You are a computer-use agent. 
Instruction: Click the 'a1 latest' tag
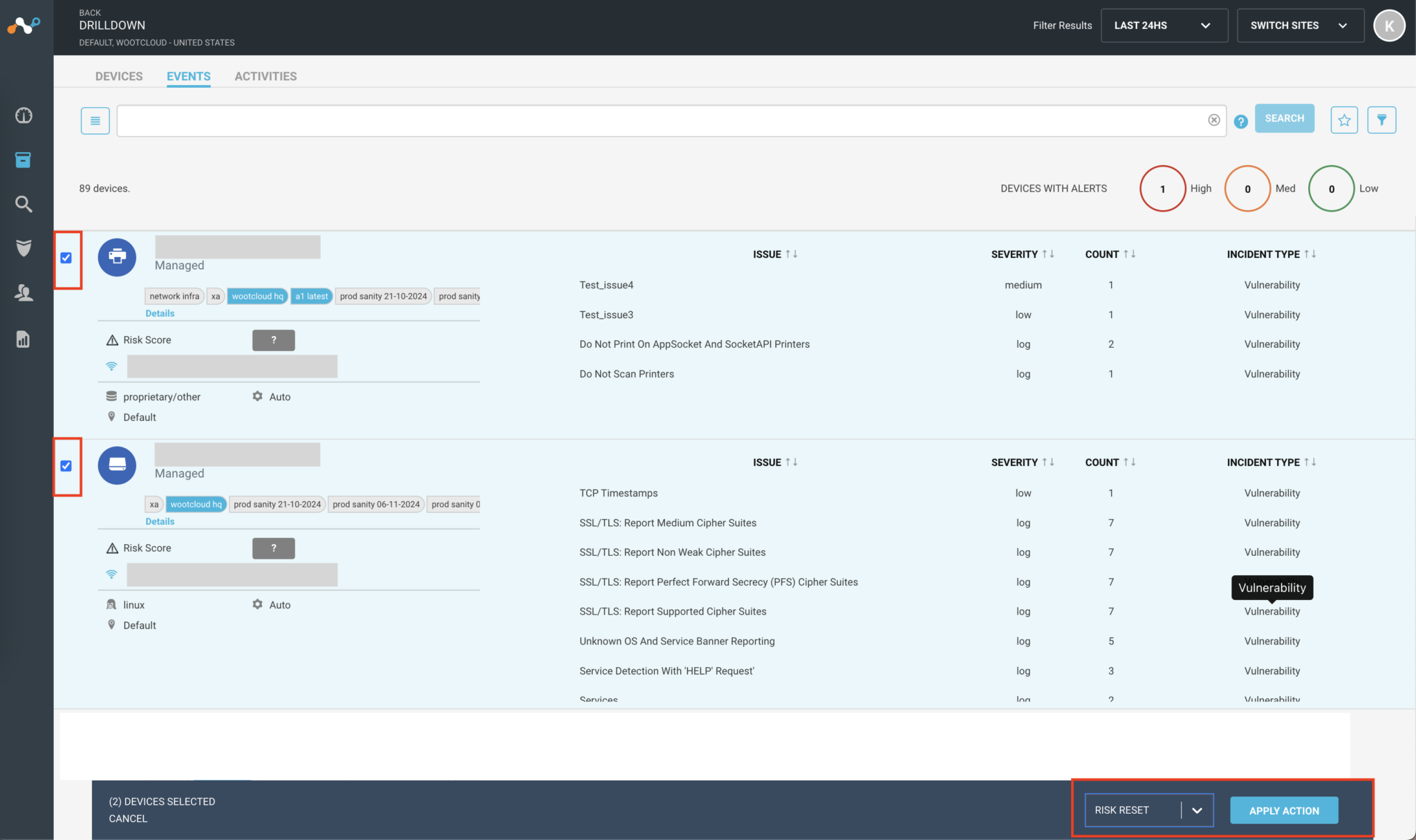coord(312,296)
